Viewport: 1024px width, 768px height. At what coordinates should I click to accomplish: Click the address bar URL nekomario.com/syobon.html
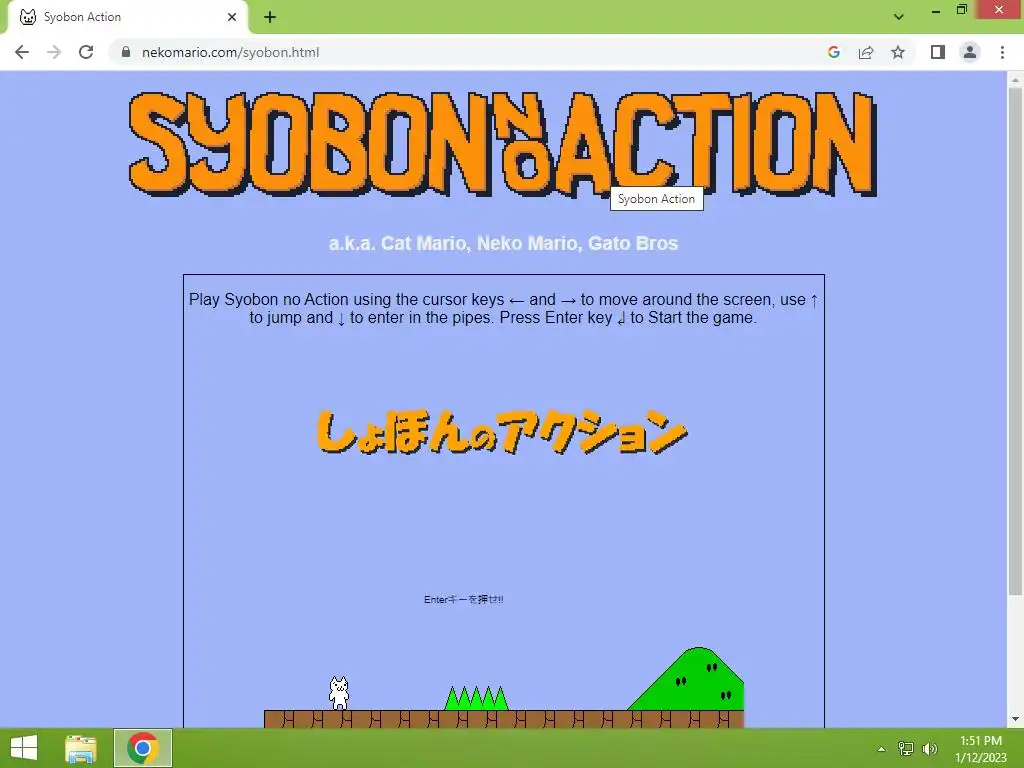231,52
